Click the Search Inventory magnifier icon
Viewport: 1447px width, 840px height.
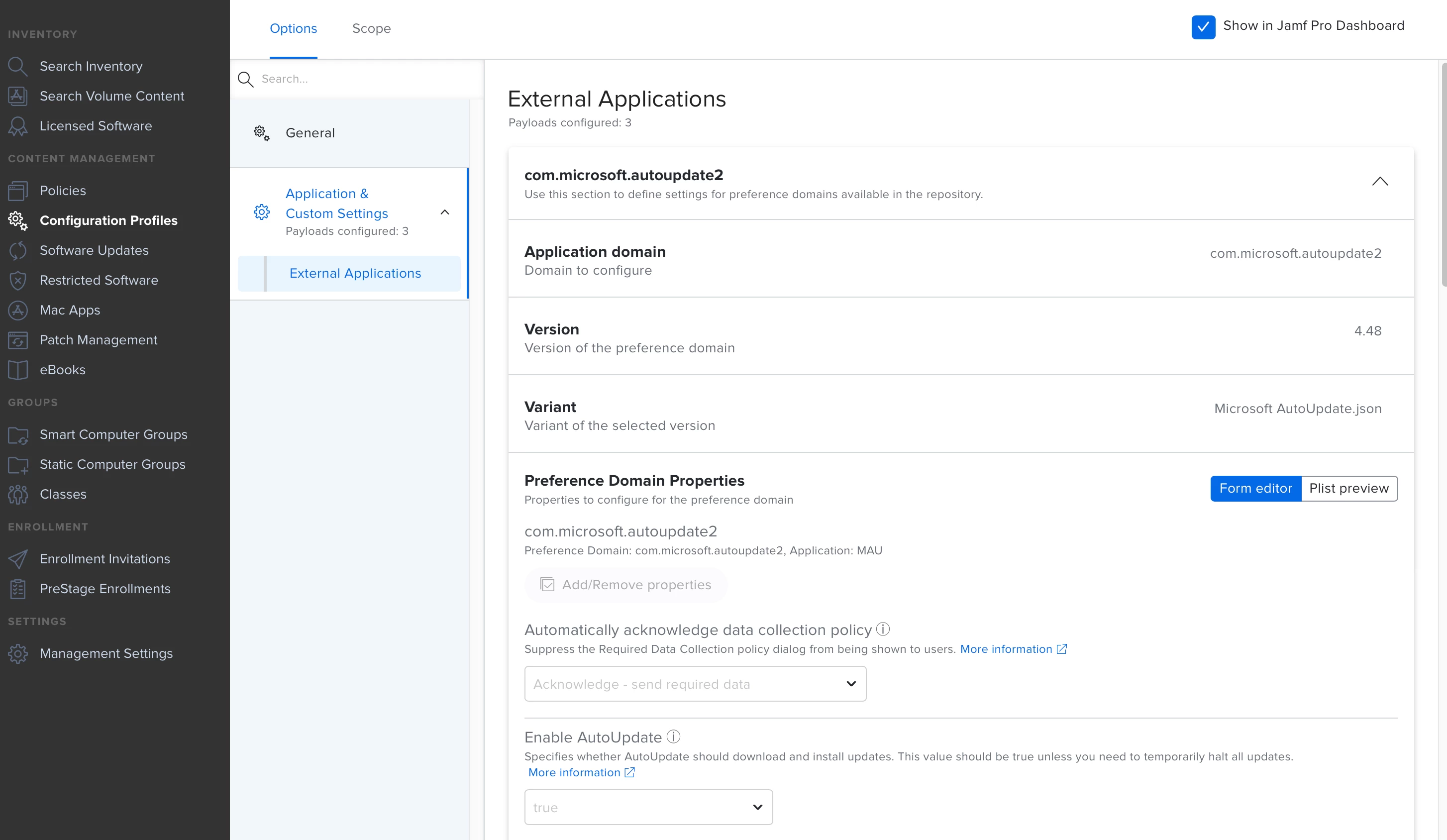point(18,66)
